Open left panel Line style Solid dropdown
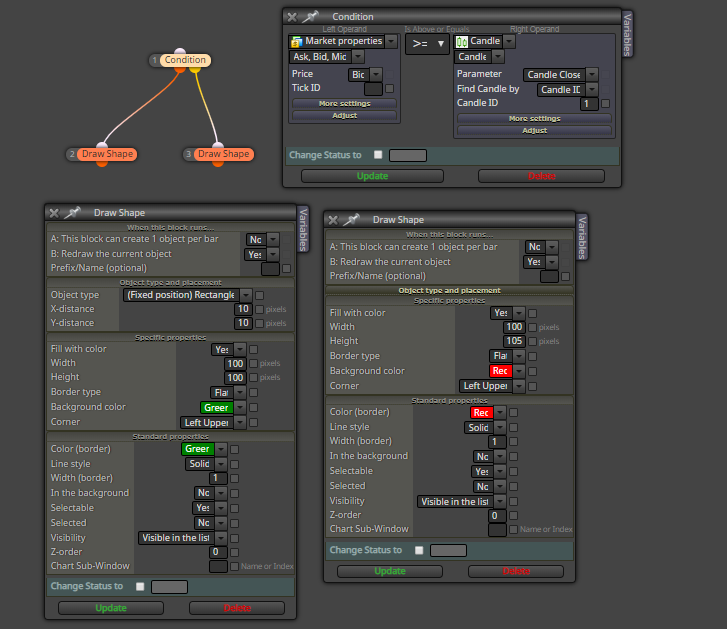This screenshot has height=629, width=727. [x=221, y=464]
